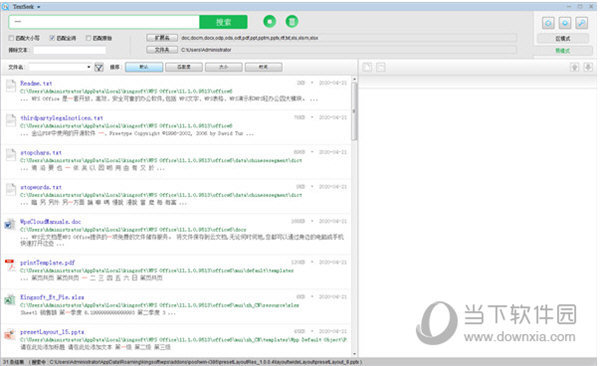This screenshot has height=366, width=600.
Task: Click the snippet text under WpsCloudManuals.doc
Action: [x=182, y=240]
